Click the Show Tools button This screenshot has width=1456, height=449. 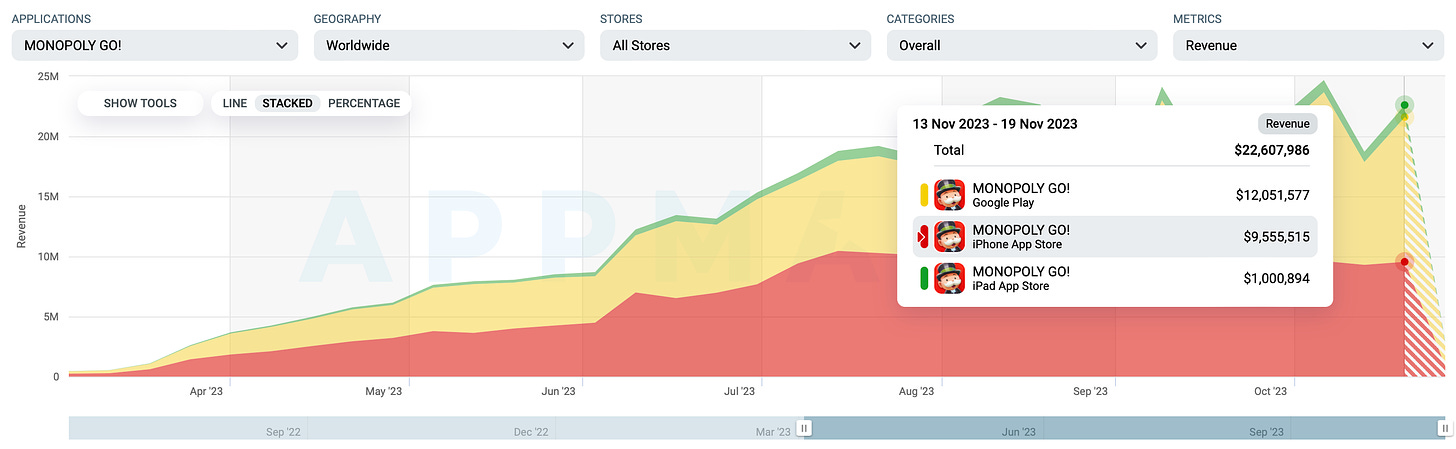(140, 103)
